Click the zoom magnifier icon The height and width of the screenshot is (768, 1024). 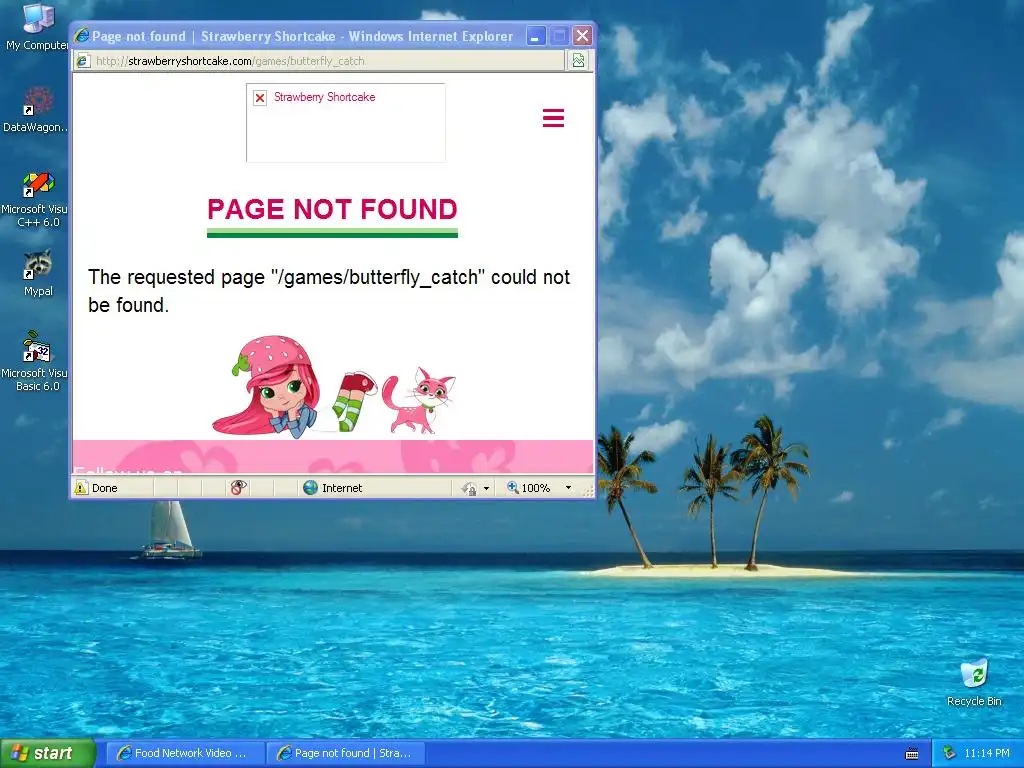pos(513,487)
